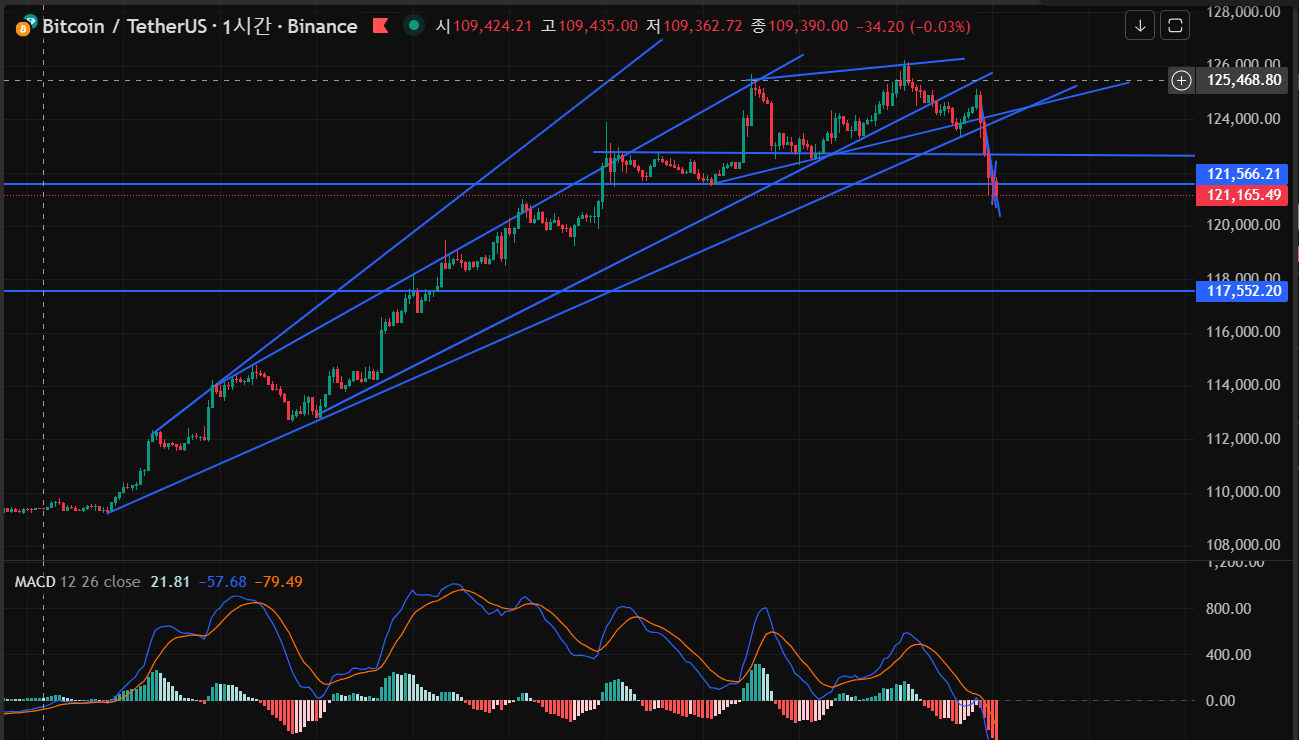Click the down-arrow button at top right

tap(1140, 26)
